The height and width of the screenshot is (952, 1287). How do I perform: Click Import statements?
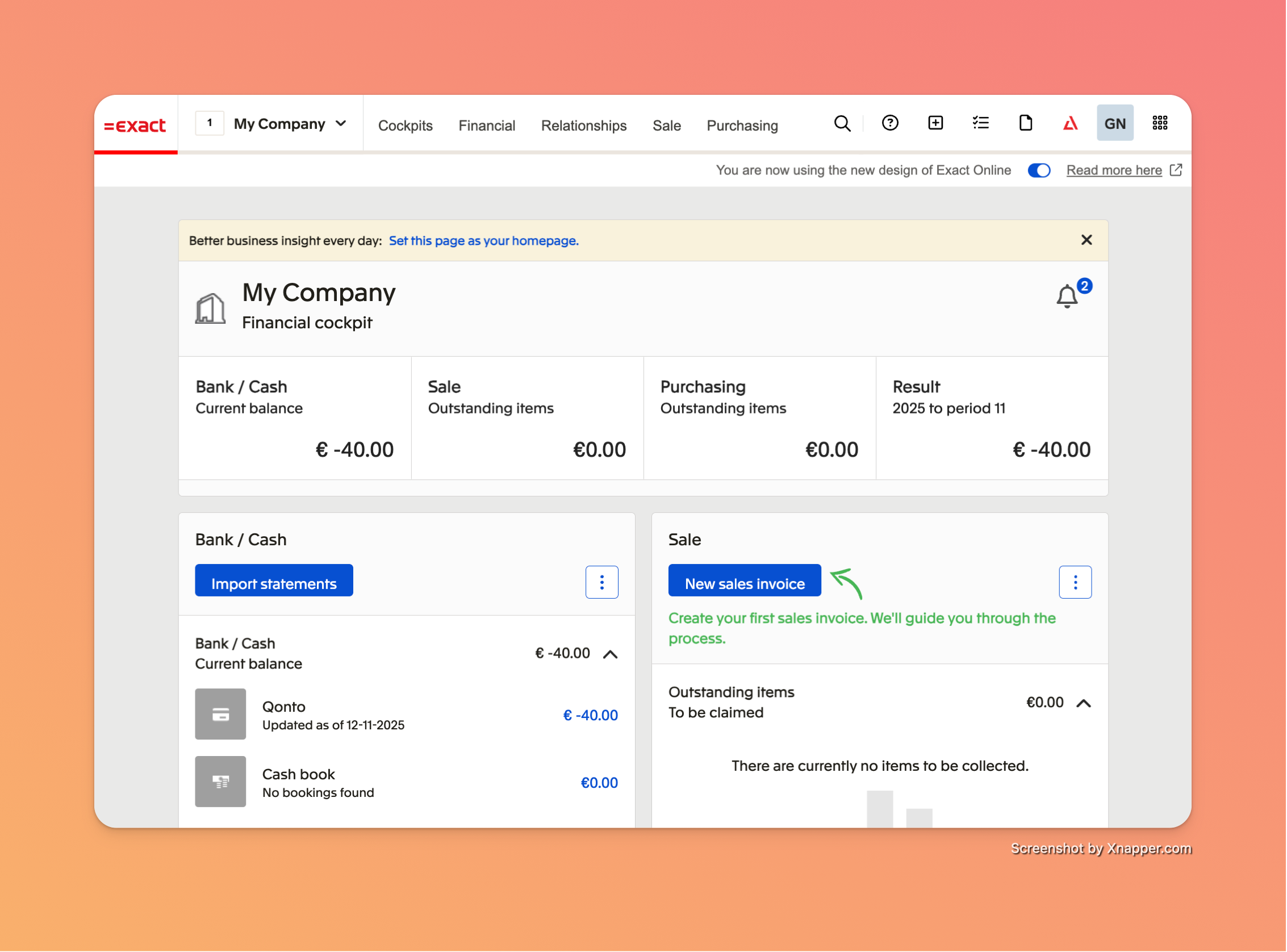click(274, 582)
